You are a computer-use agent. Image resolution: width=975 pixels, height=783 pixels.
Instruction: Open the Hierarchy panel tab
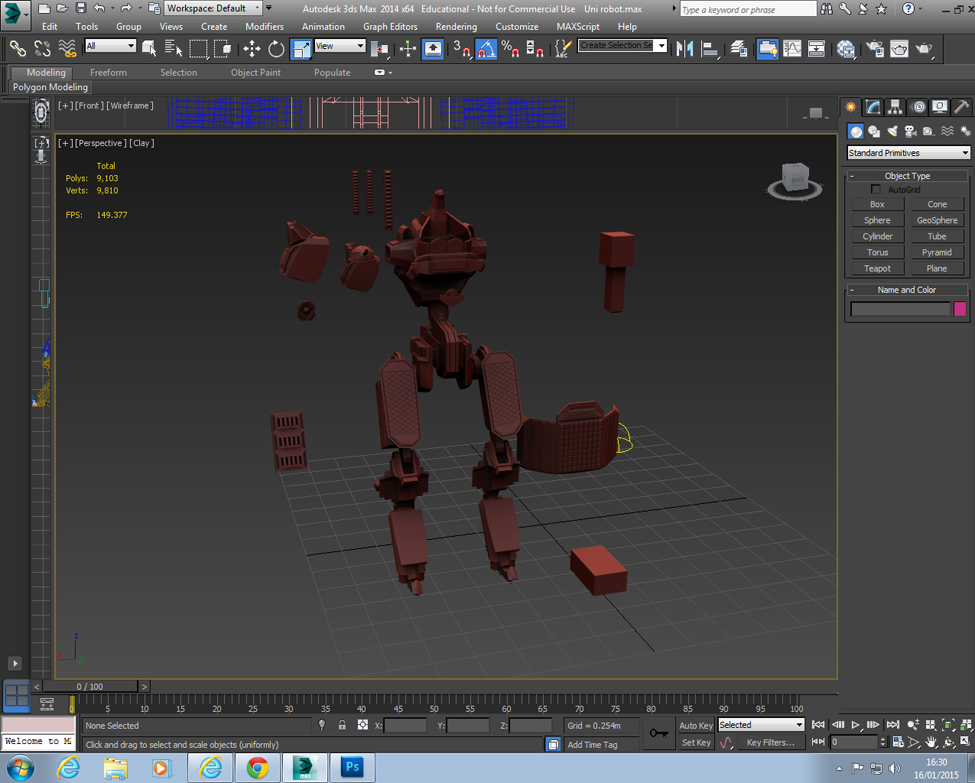(x=895, y=108)
